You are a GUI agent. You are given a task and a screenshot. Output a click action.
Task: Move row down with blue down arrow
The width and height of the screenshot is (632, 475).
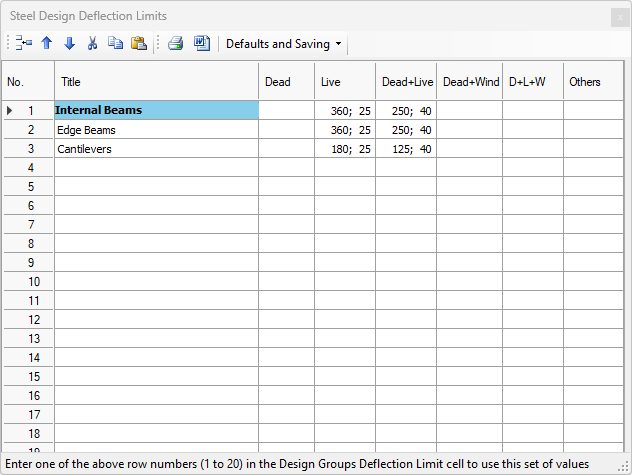click(x=69, y=44)
